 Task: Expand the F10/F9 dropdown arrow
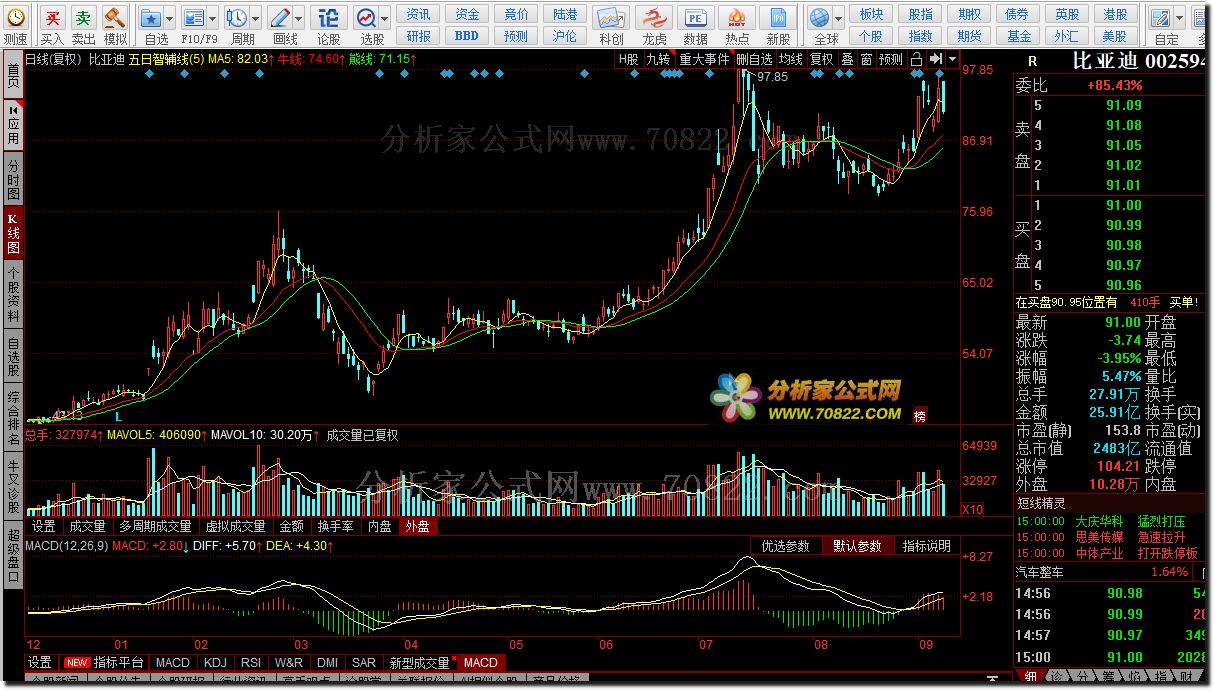tap(212, 19)
